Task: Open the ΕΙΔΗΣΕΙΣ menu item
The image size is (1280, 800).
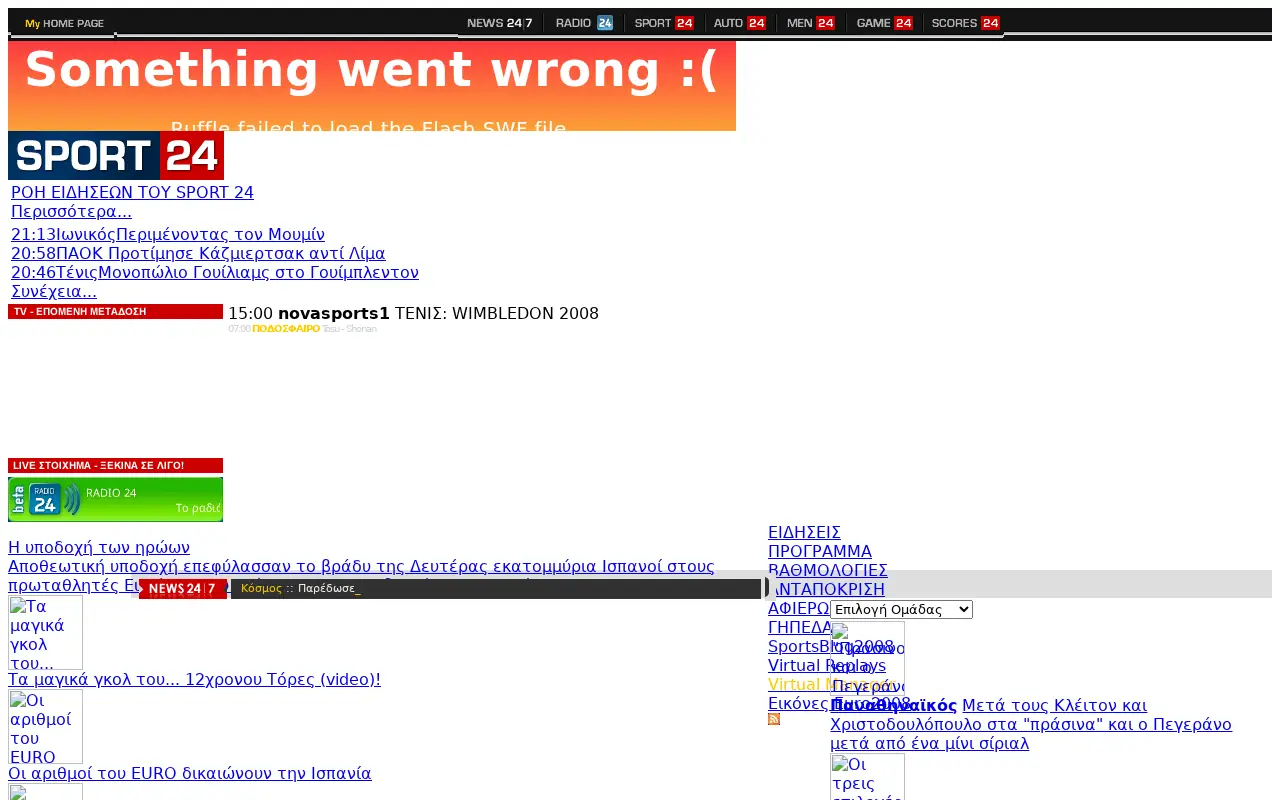Action: (804, 532)
